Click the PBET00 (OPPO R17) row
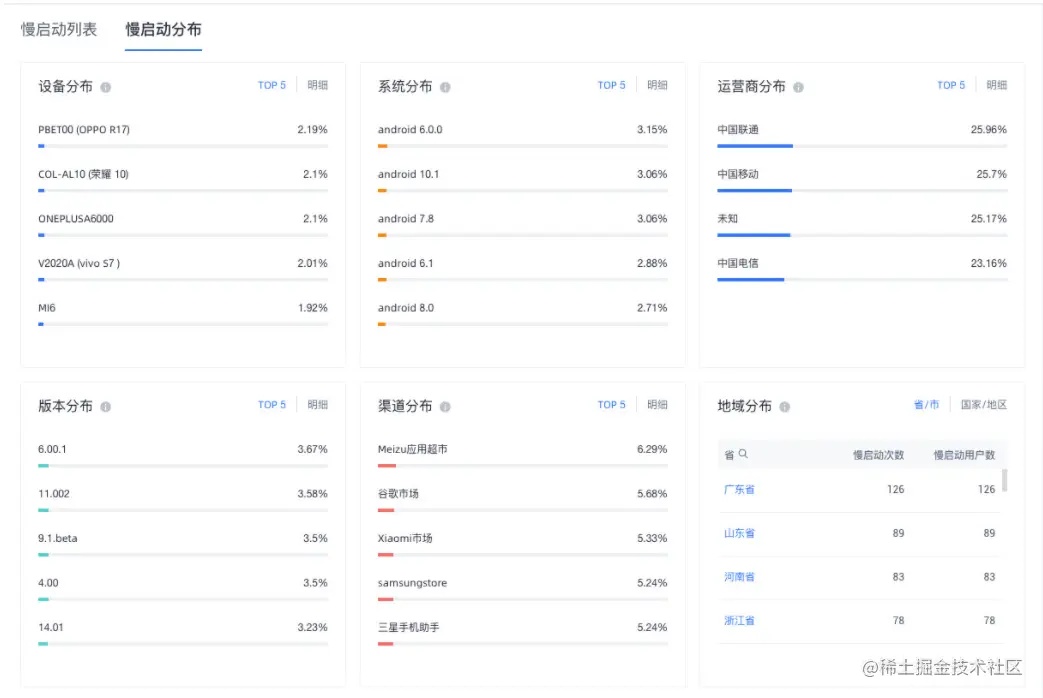1043x698 pixels. click(183, 136)
